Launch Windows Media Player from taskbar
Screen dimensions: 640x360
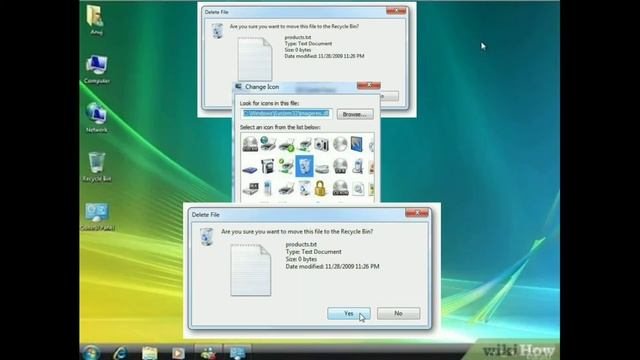[x=178, y=353]
